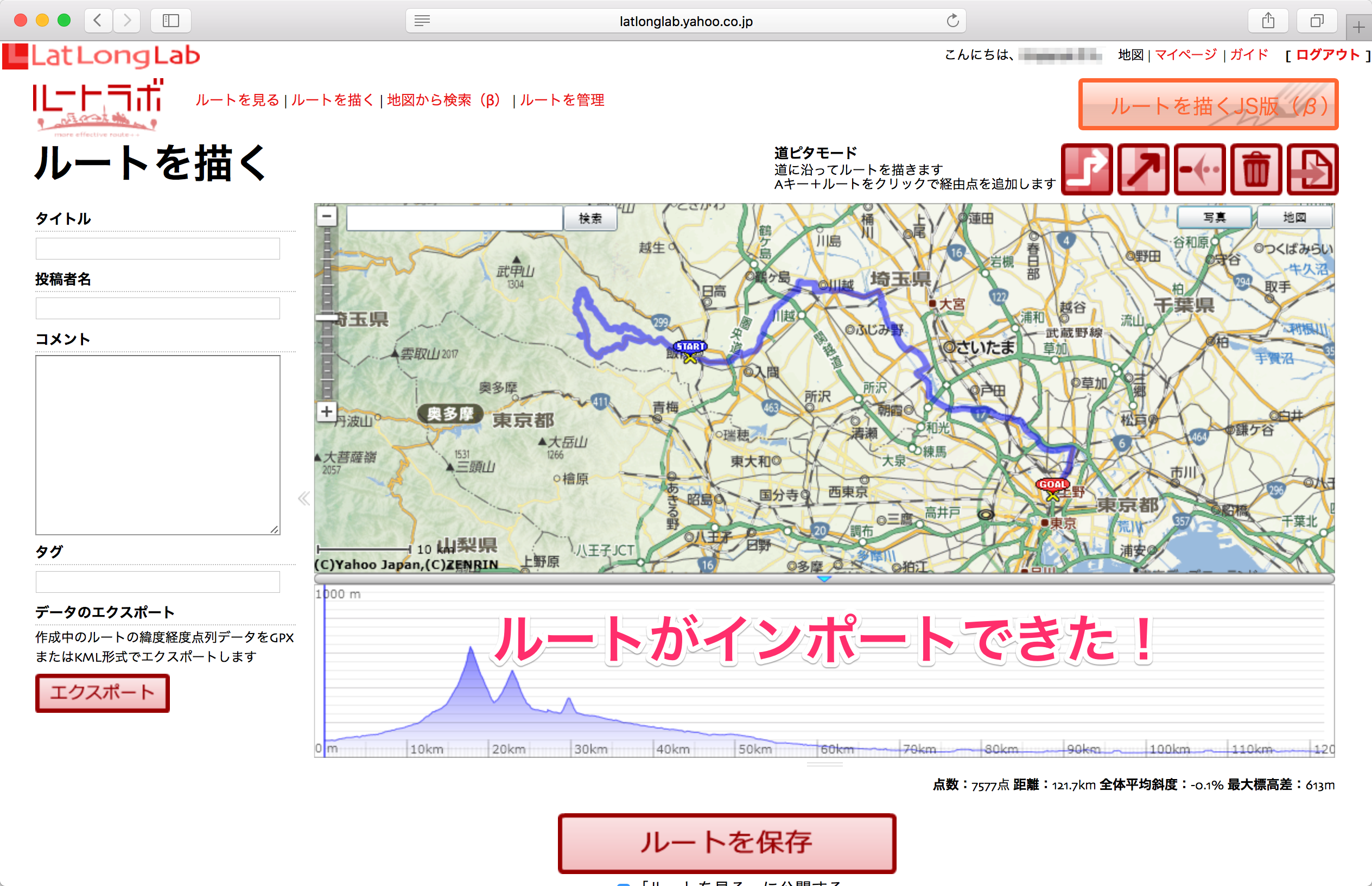1372x886 pixels.
Task: Open ルートを見る navigation link
Action: point(237,100)
